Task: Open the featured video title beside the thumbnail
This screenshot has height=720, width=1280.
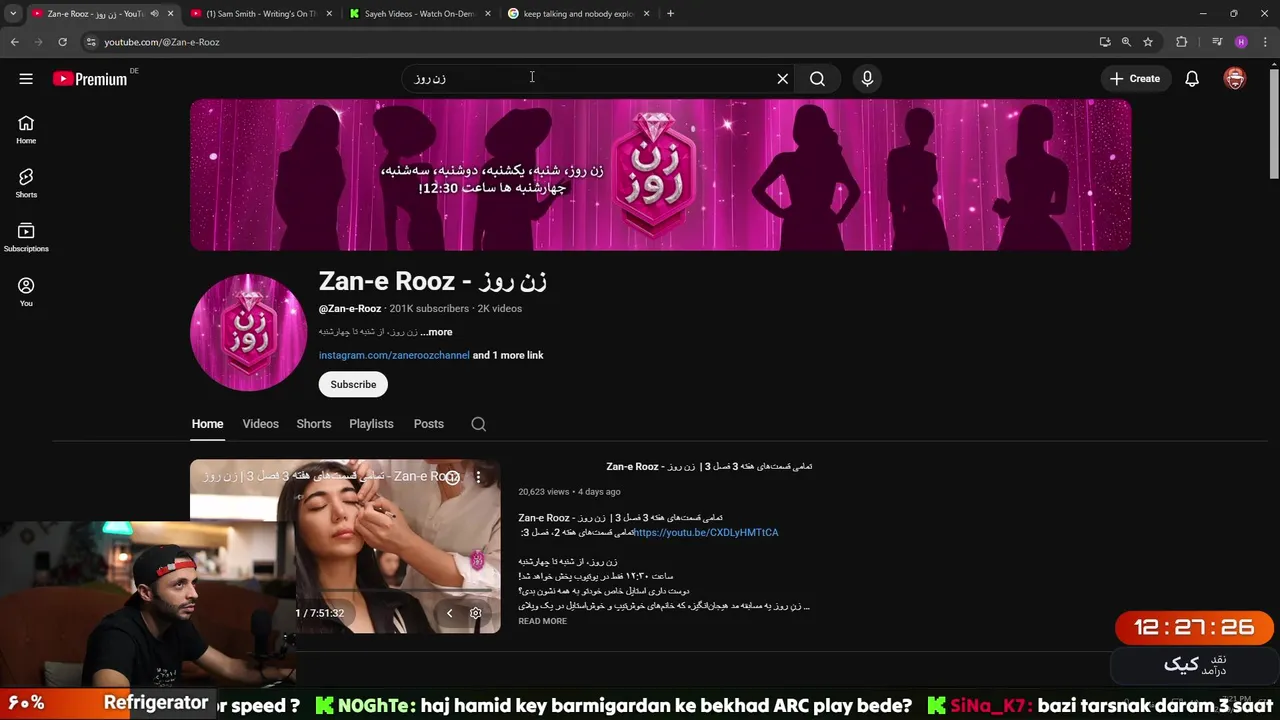Action: coord(709,467)
